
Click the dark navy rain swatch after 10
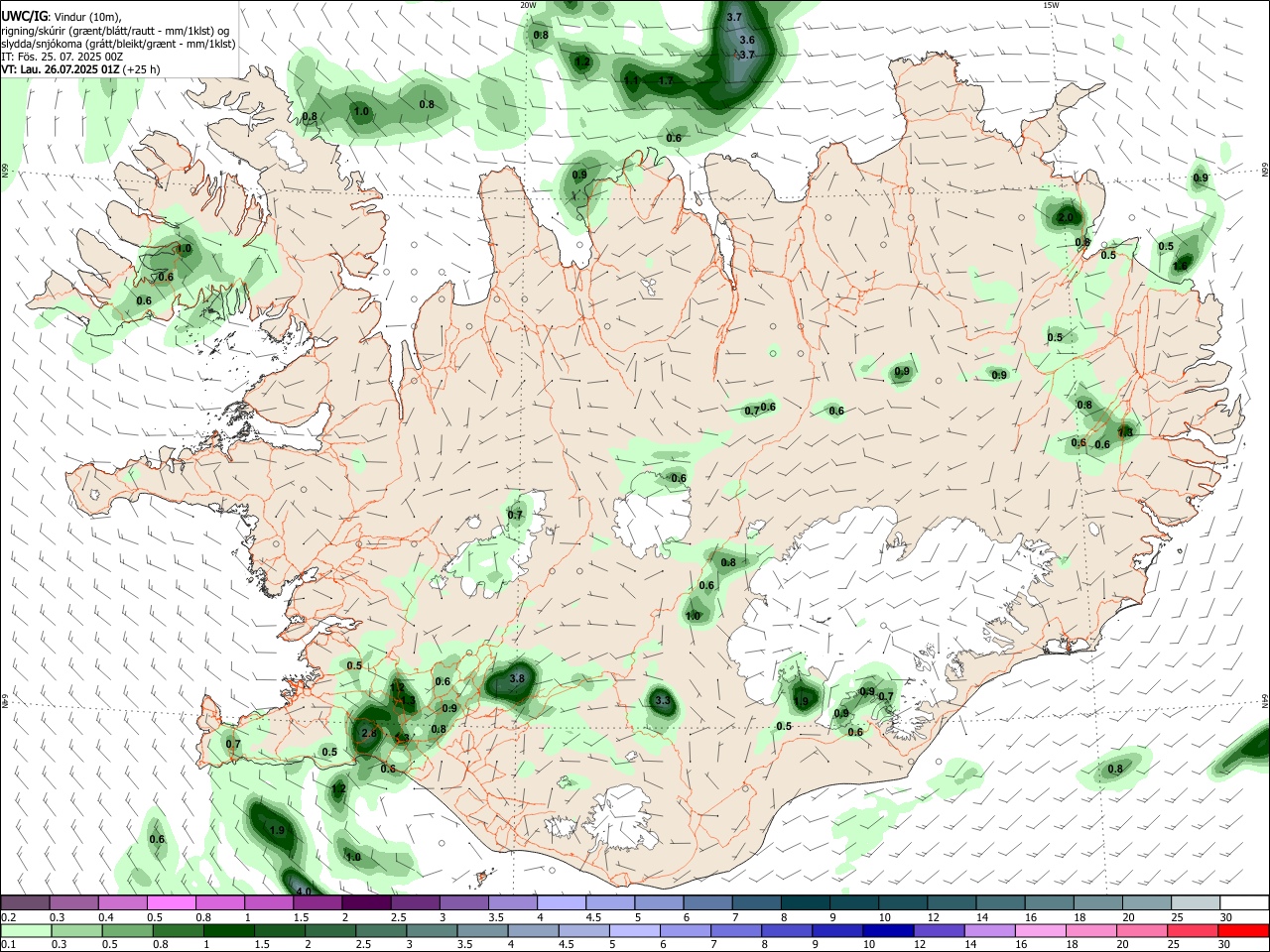coord(888,930)
